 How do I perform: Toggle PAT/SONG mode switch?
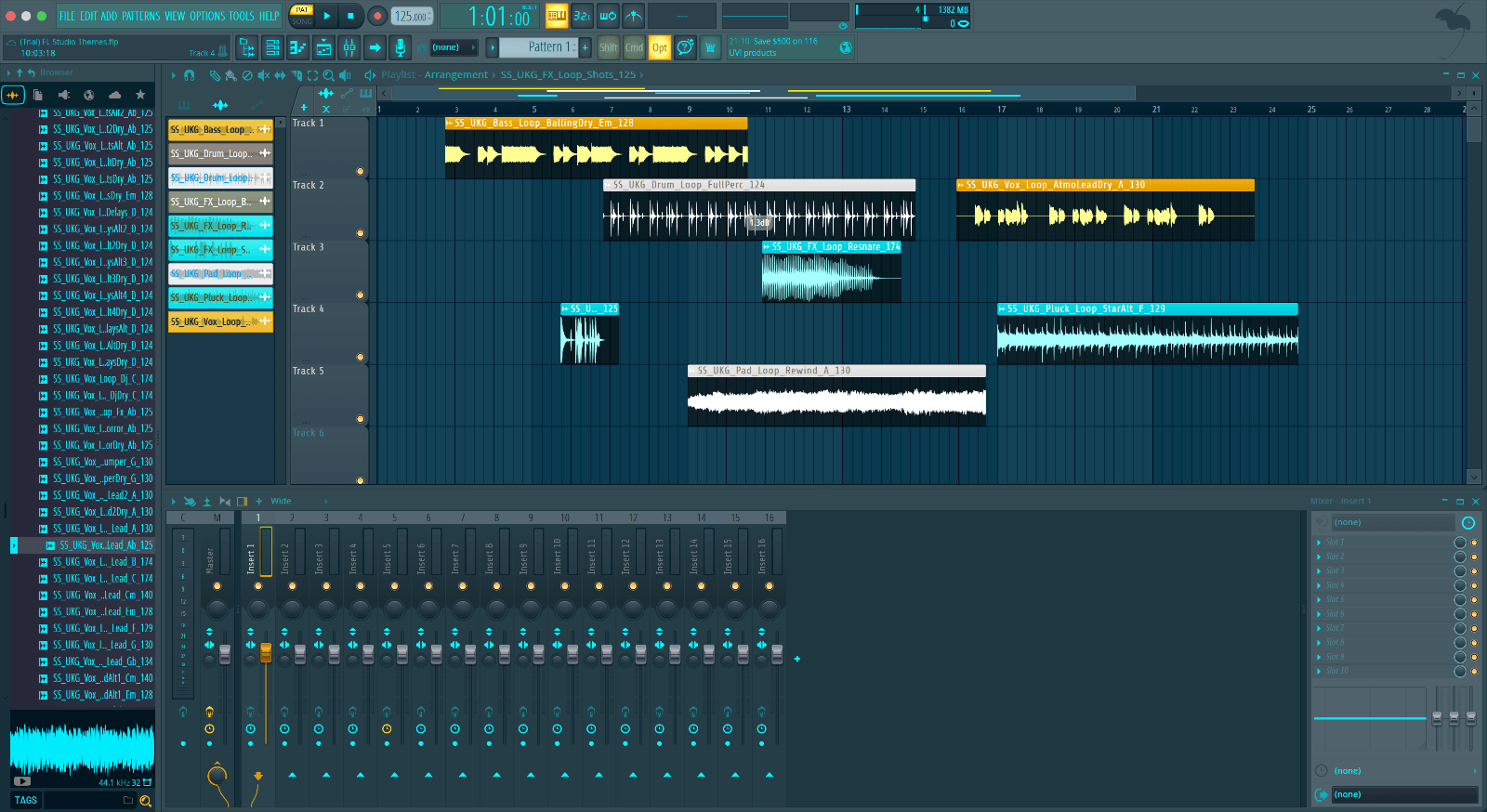302,16
